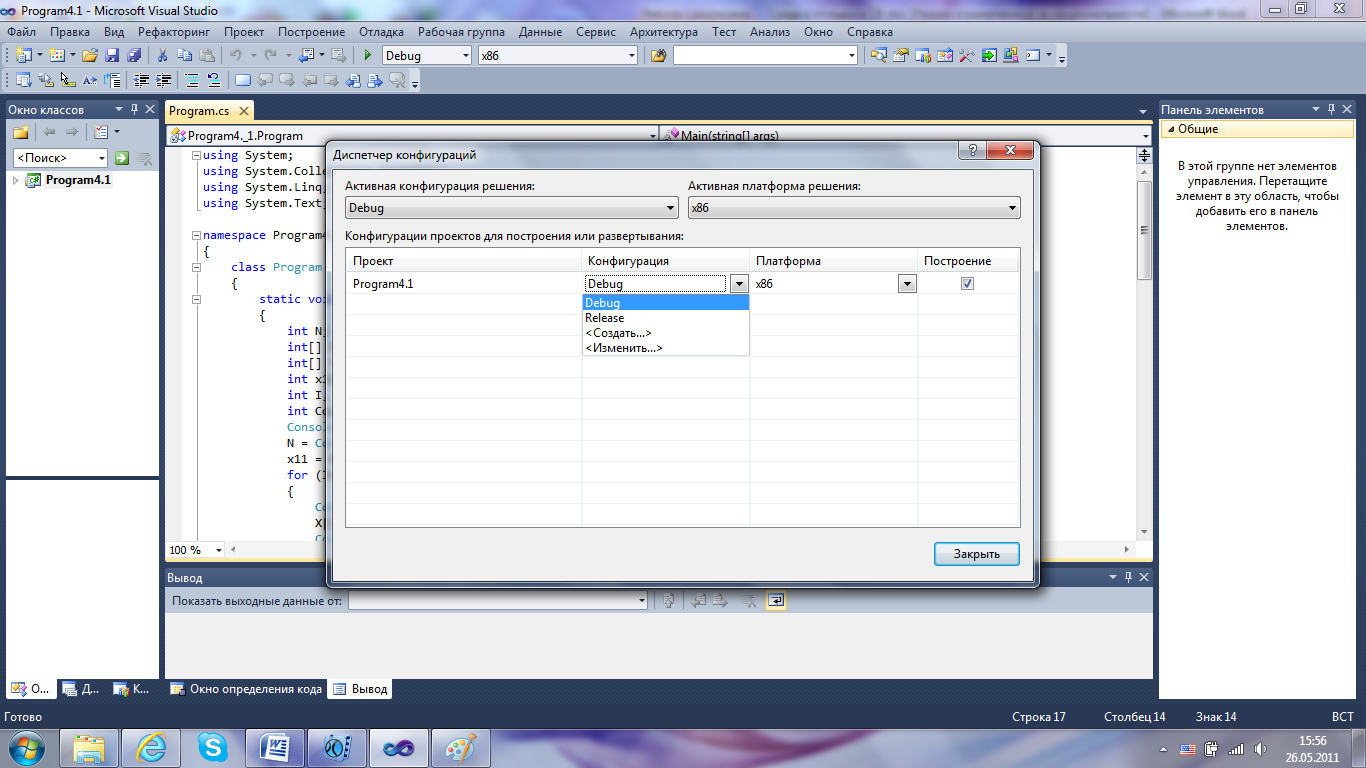This screenshot has height=768, width=1366.
Task: Click the Decrease Indent icon
Action: (142, 80)
